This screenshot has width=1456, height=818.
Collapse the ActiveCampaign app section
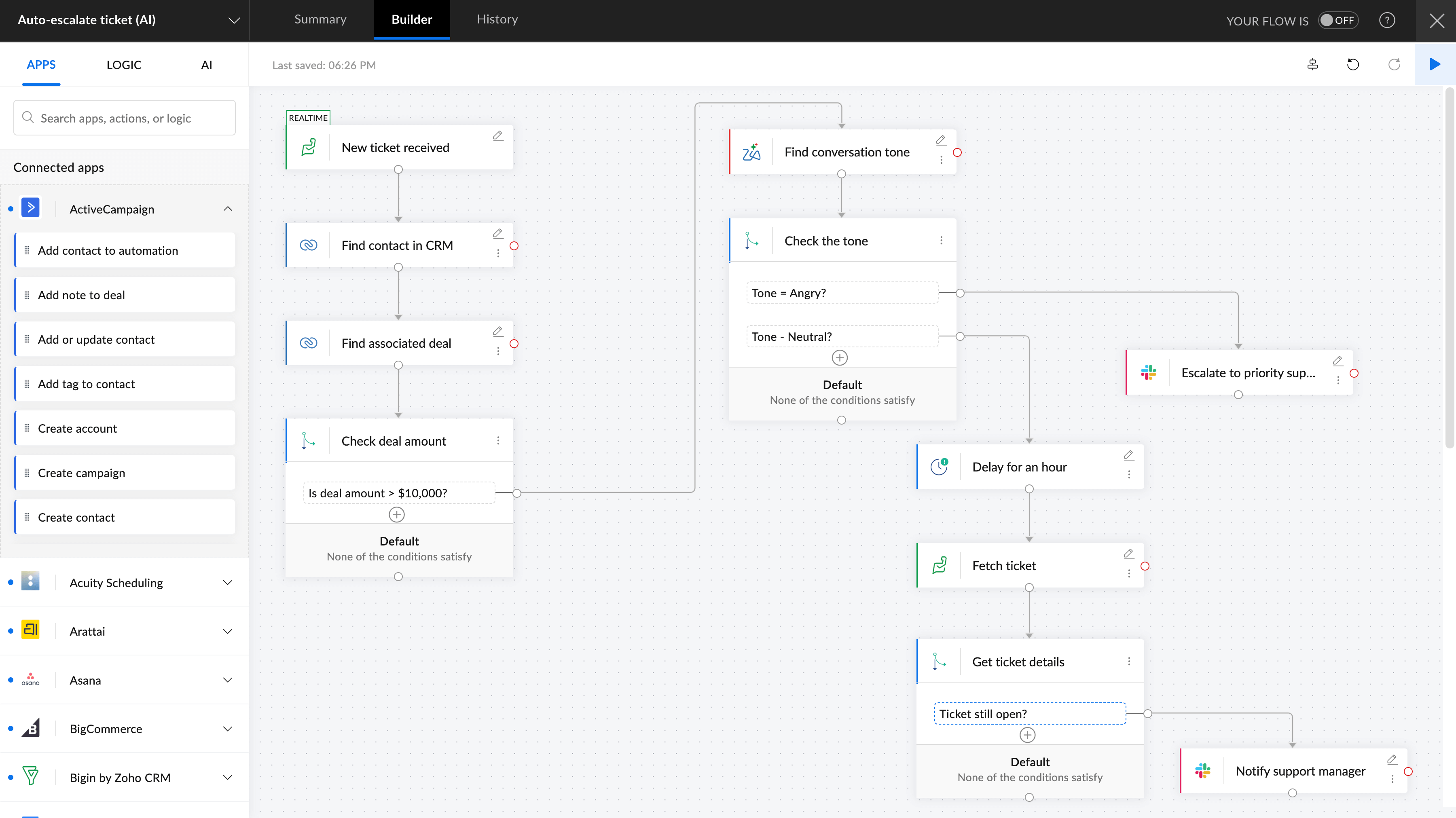coord(227,209)
